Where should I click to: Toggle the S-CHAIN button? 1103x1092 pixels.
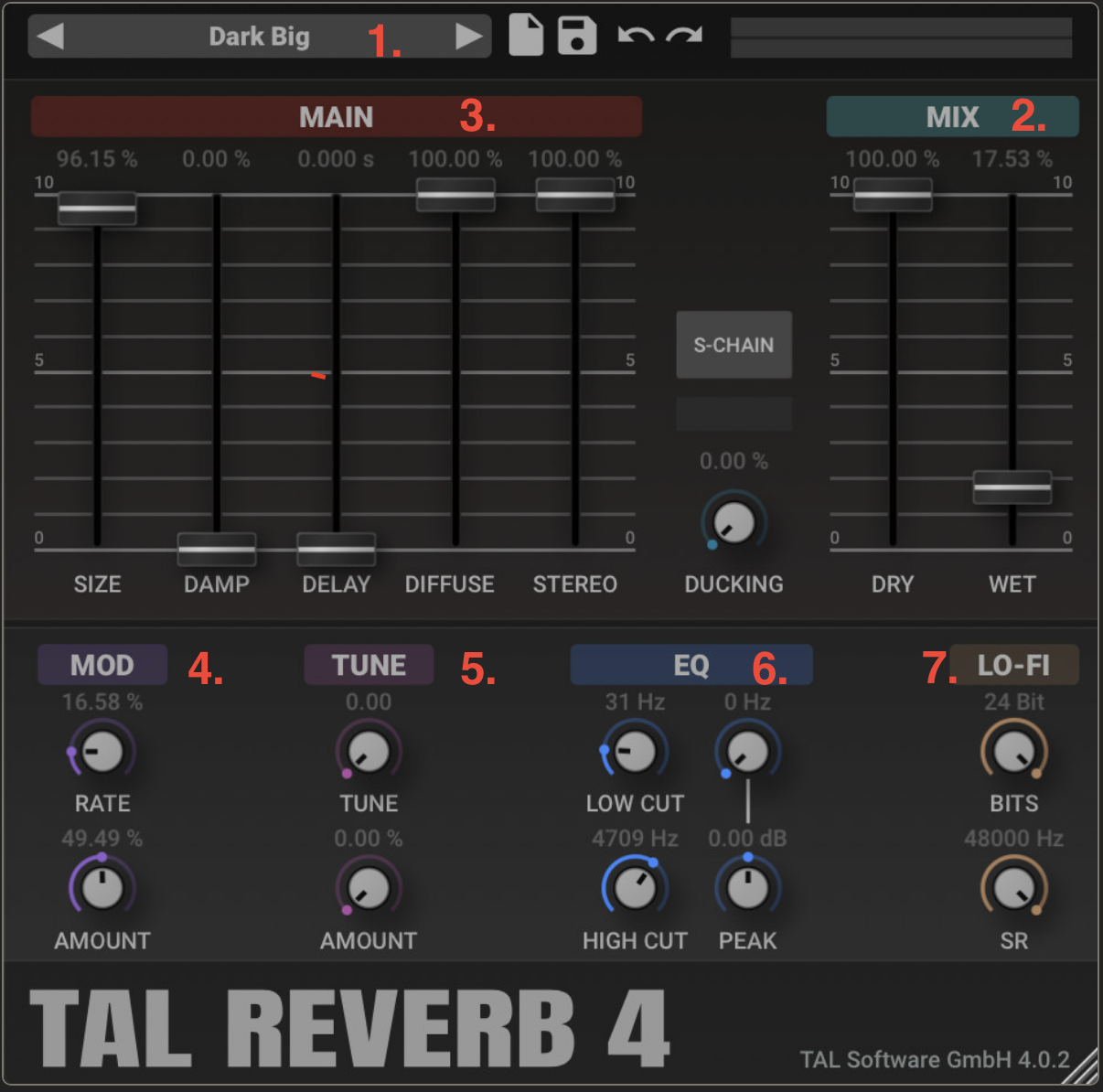click(x=734, y=345)
